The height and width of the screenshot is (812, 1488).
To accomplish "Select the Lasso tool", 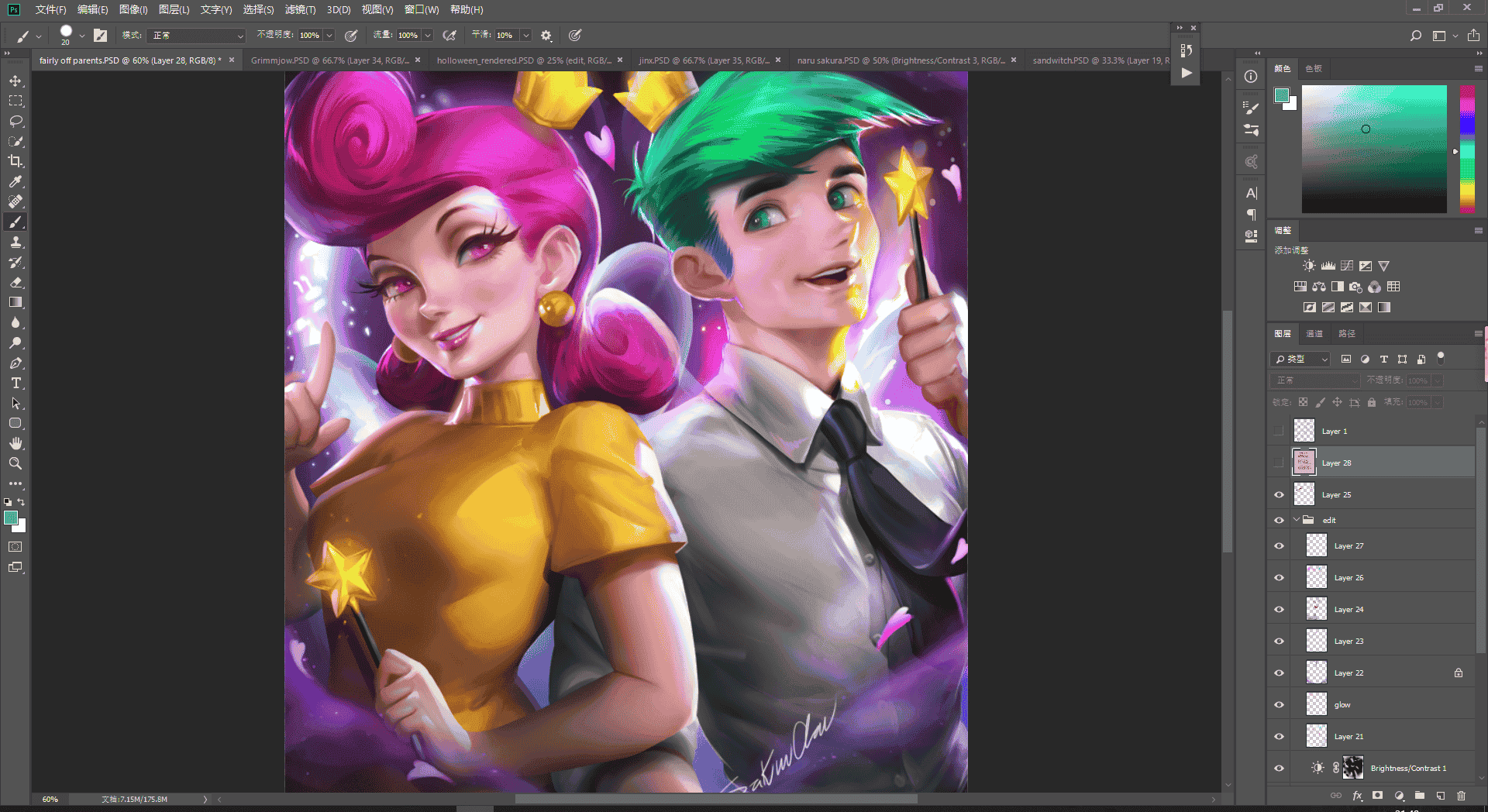I will [15, 121].
